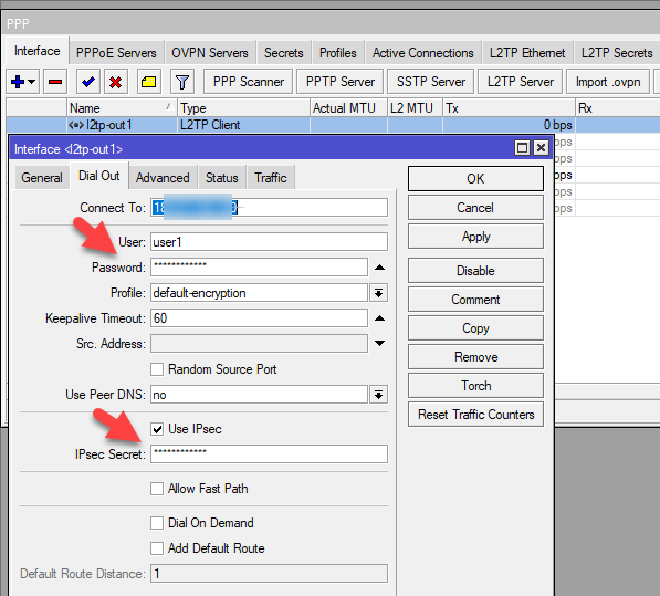Screen dimensions: 660x596
Task: Click the blue plus Add icon
Action: pyautogui.click(x=17, y=82)
